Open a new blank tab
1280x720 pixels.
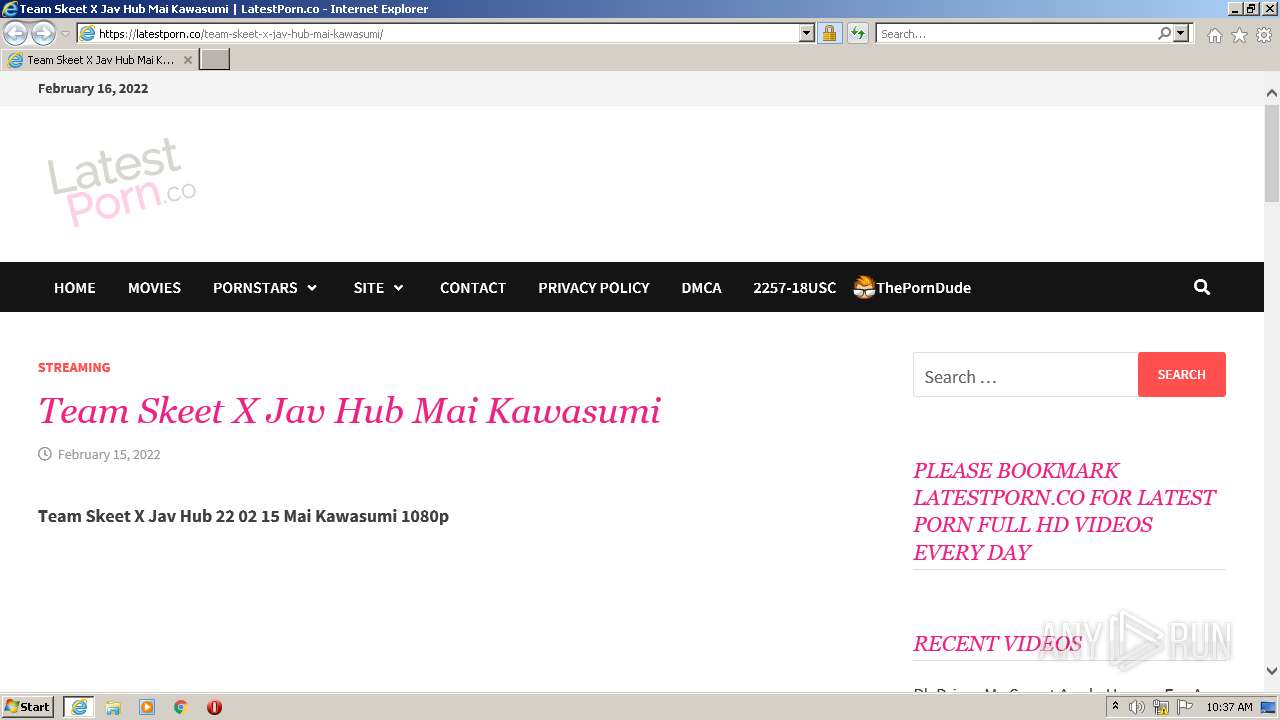[x=215, y=60]
